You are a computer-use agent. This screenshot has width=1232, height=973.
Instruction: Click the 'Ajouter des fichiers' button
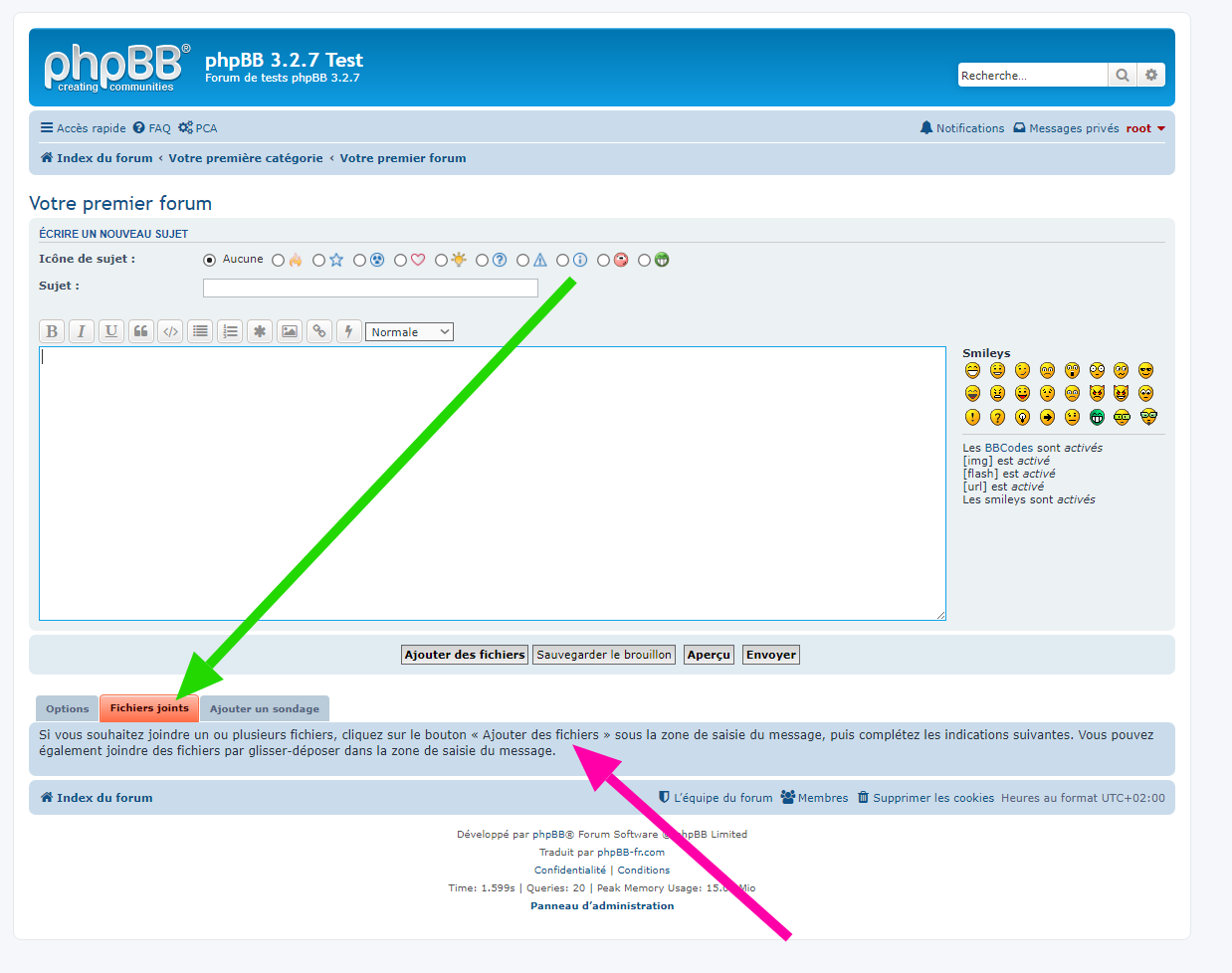pos(465,655)
